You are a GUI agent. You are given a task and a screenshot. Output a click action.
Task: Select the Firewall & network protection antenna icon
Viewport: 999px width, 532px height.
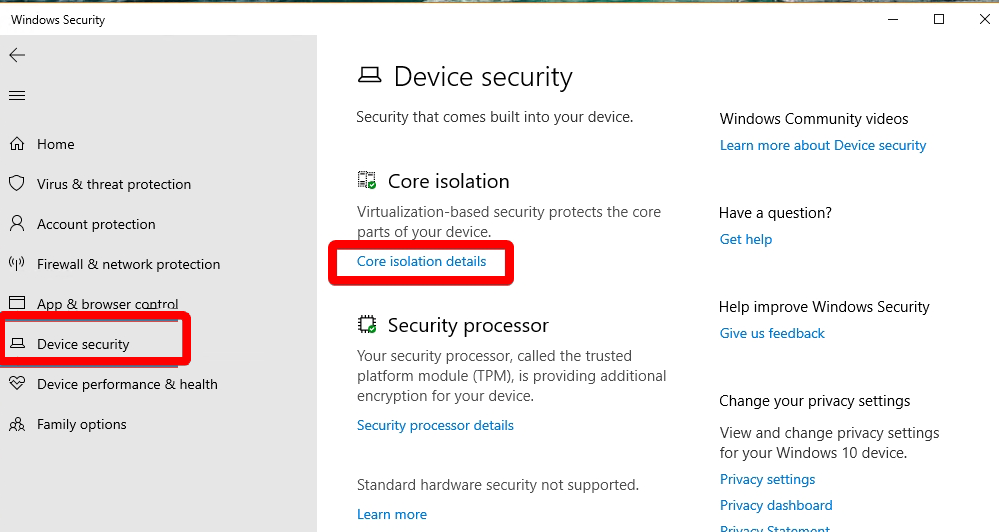tap(17, 263)
